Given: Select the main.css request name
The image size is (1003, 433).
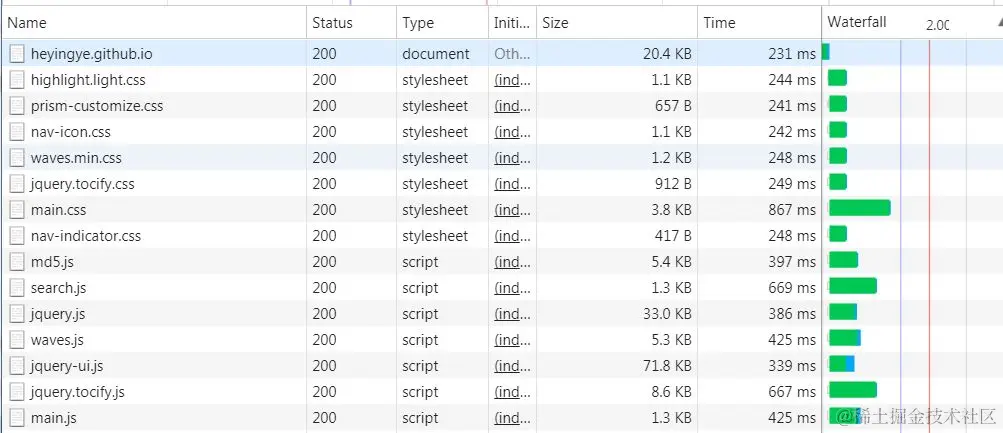Looking at the screenshot, I should click(x=58, y=210).
